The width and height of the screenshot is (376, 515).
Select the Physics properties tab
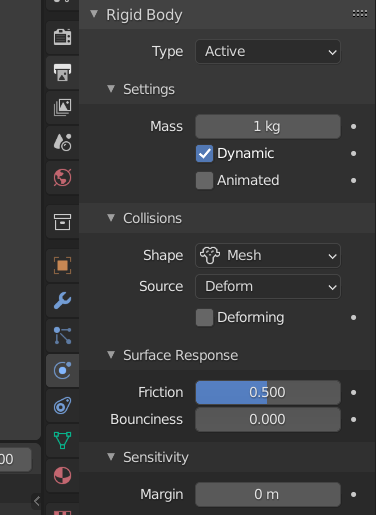63,371
